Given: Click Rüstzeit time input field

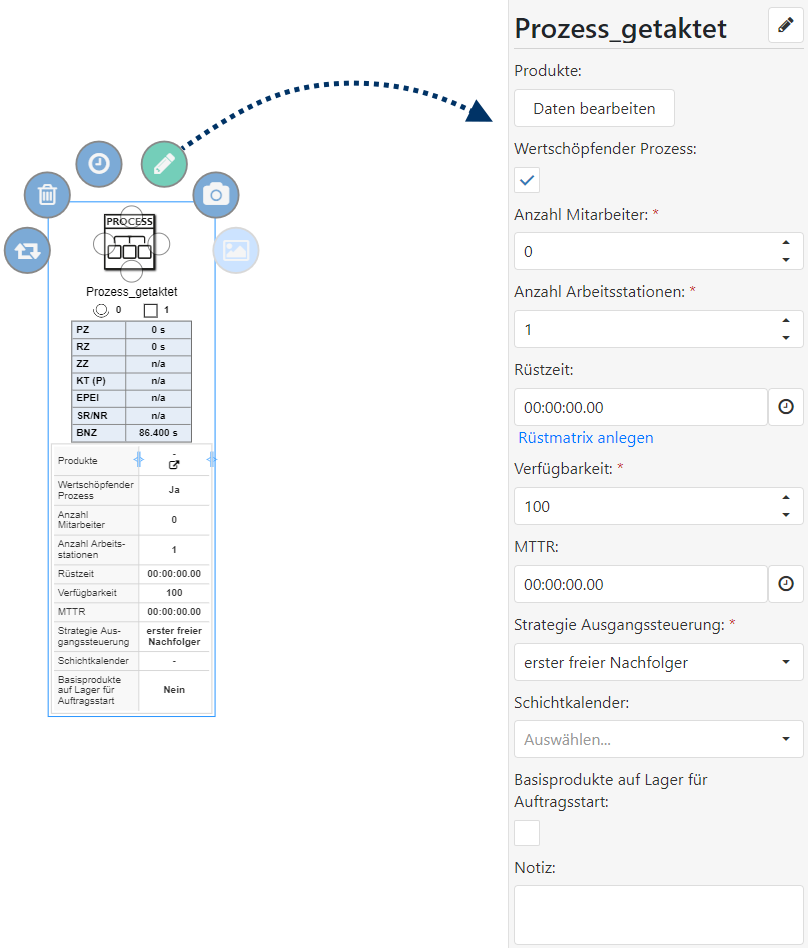Looking at the screenshot, I should tap(641, 407).
